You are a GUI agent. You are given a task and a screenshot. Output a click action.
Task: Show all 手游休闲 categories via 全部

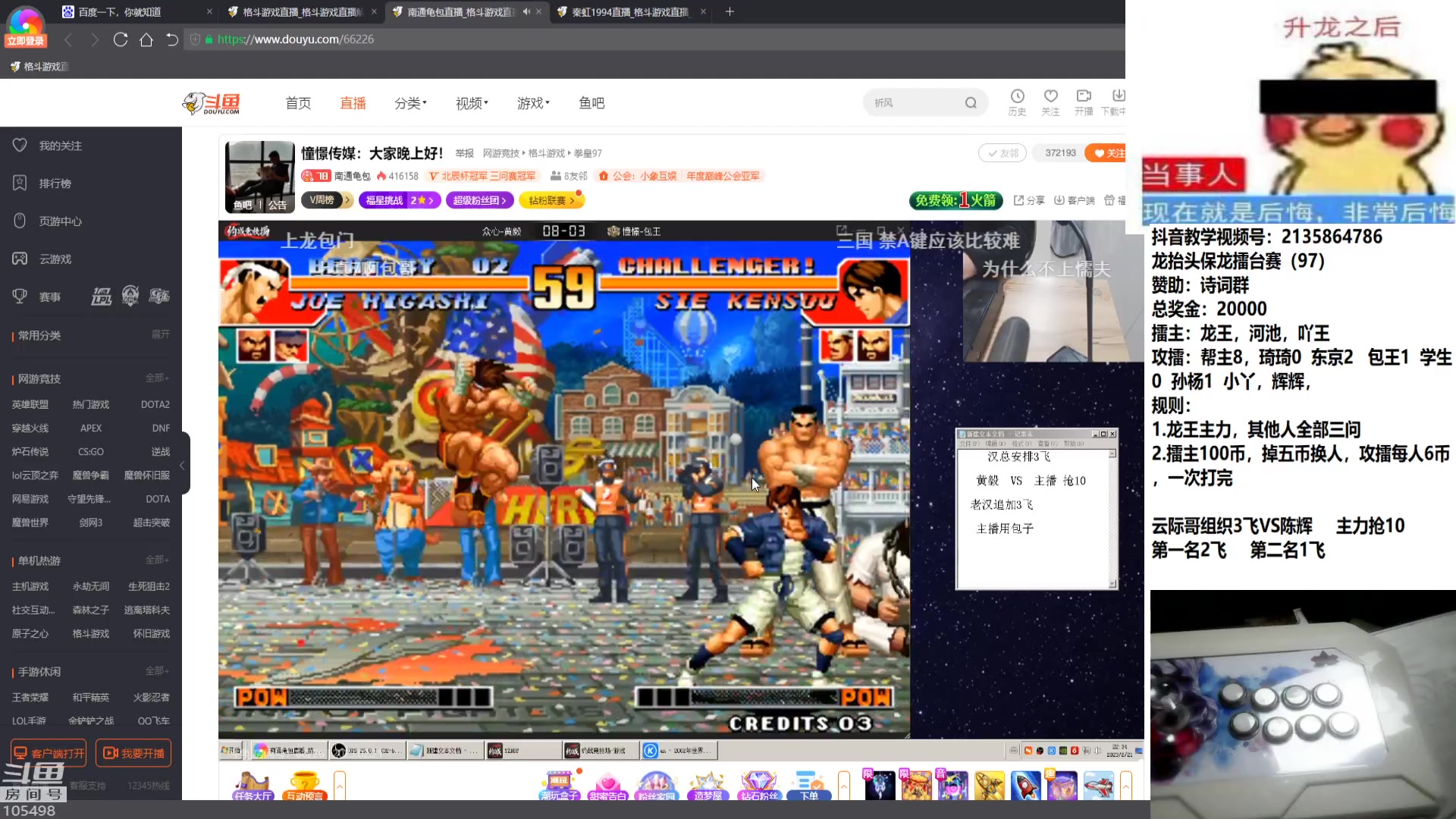pyautogui.click(x=157, y=671)
